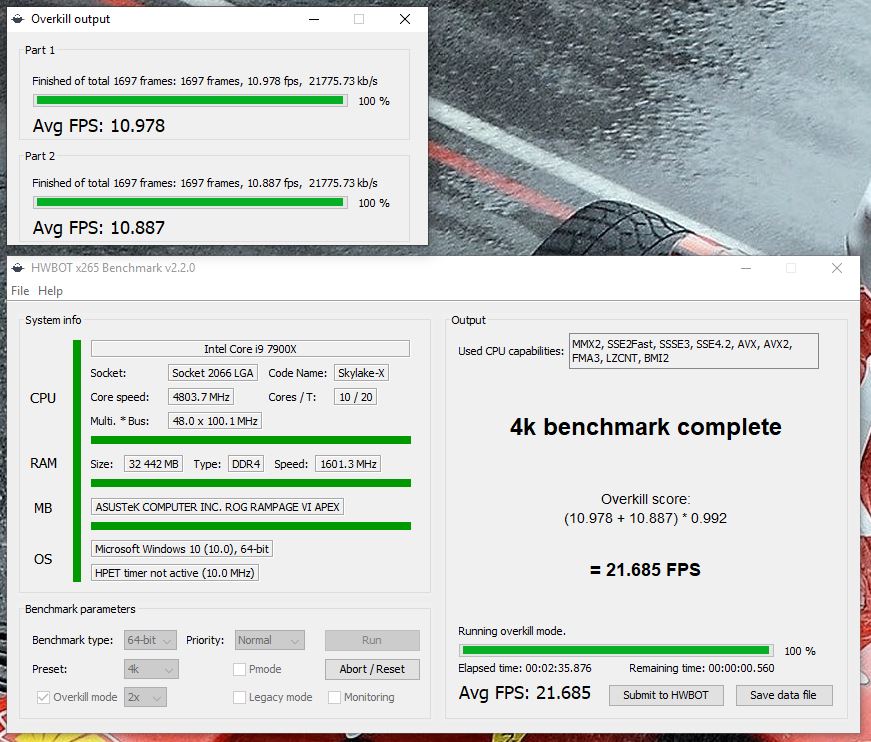Open the Help menu

tap(50, 291)
